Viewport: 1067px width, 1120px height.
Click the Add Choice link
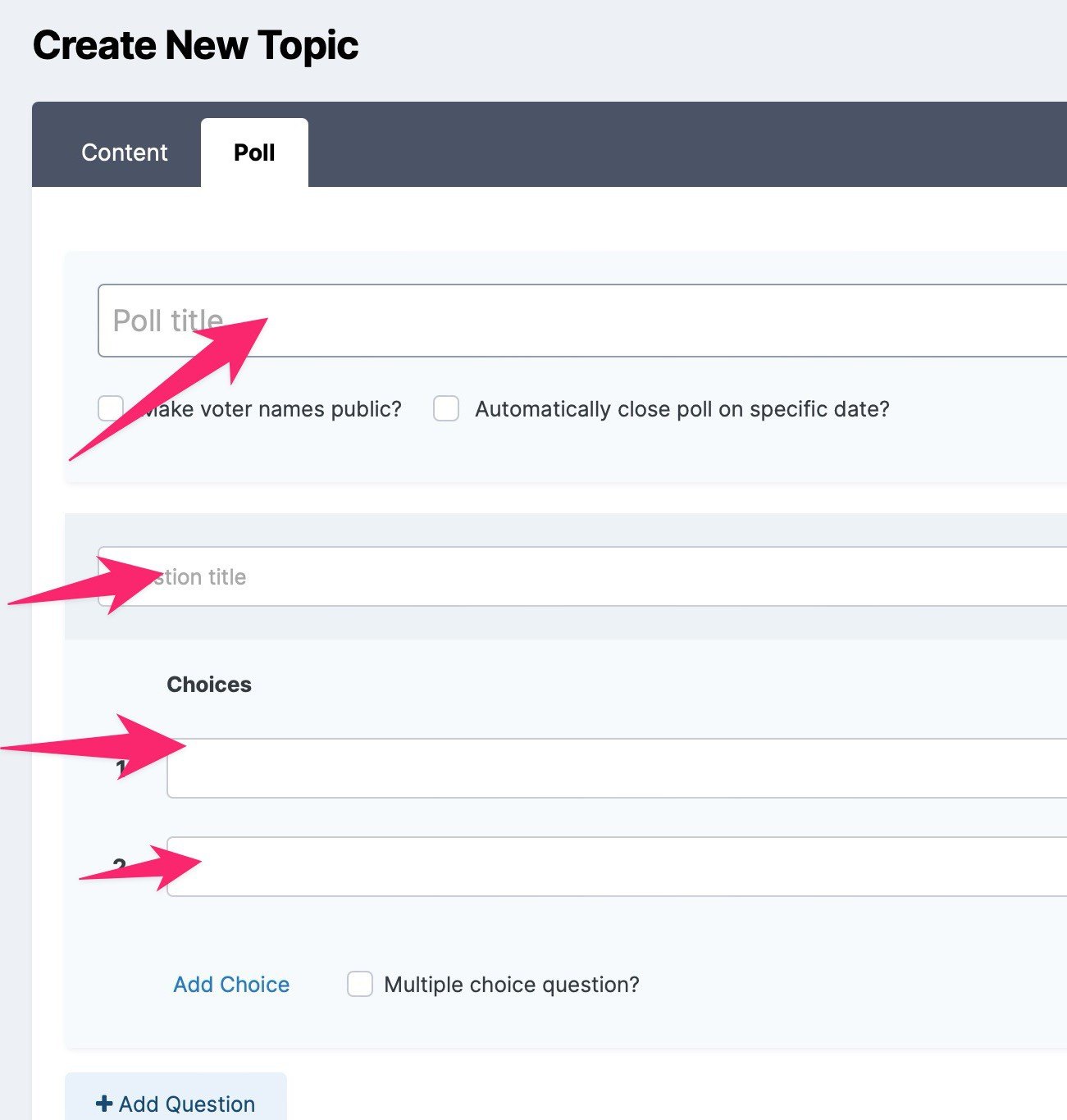point(231,984)
